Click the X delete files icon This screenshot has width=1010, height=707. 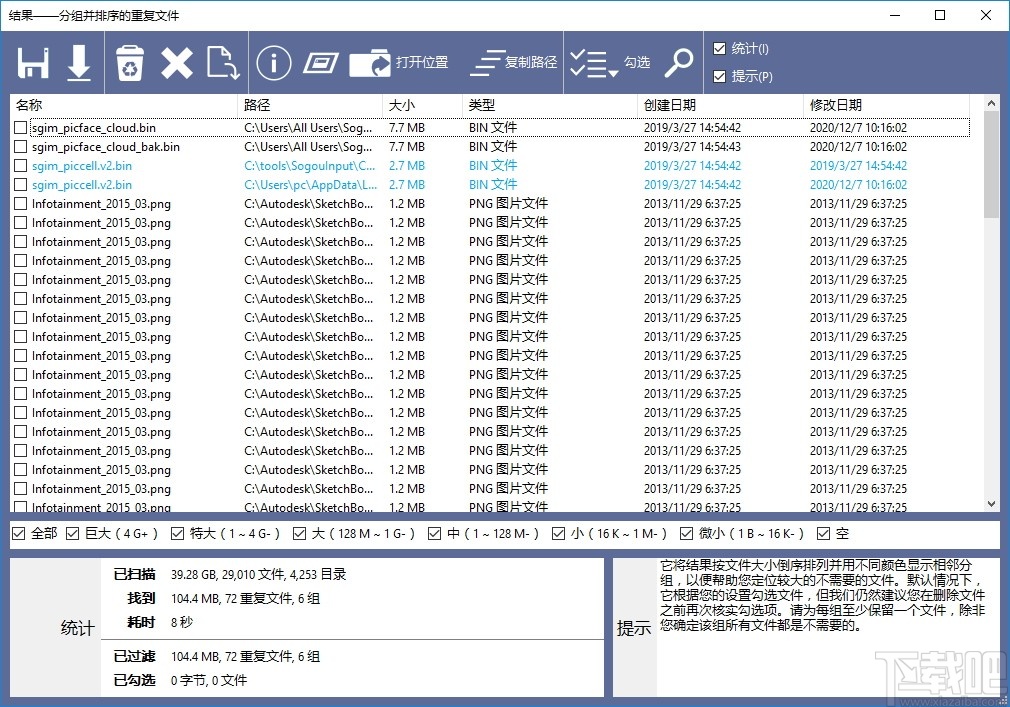click(177, 62)
